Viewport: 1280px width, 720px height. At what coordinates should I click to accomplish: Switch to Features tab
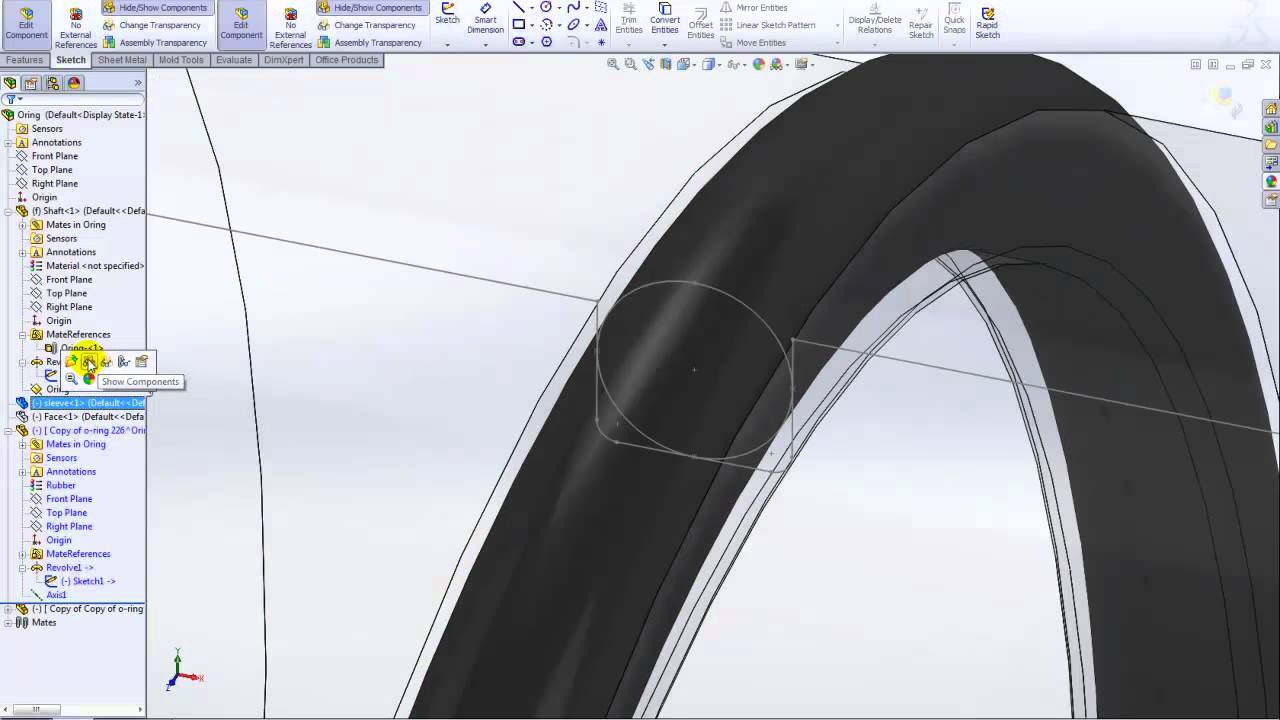pos(24,60)
